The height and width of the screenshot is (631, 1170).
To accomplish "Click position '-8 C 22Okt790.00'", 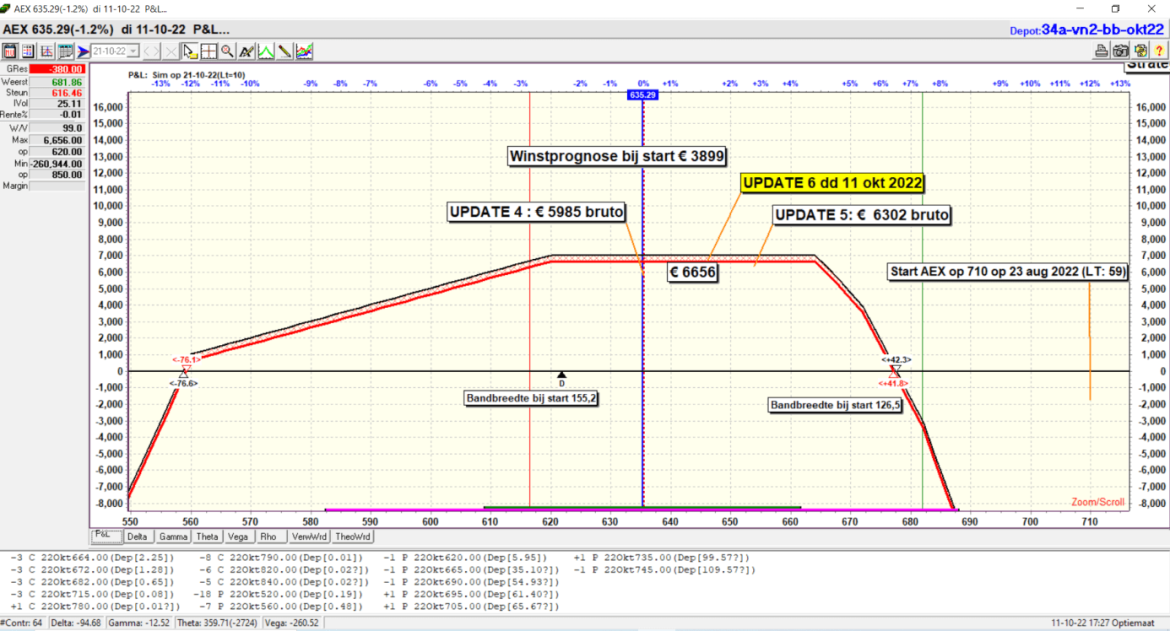I will click(x=281, y=557).
